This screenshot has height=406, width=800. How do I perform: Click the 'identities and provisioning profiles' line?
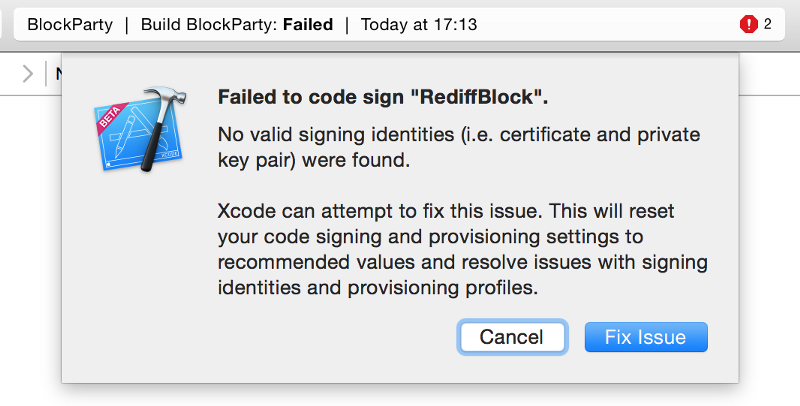pyautogui.click(x=378, y=288)
